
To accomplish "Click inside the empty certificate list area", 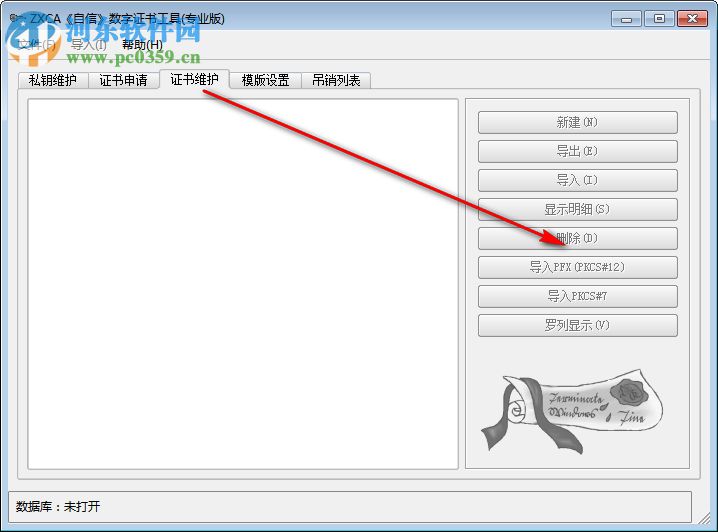I will tap(243, 284).
